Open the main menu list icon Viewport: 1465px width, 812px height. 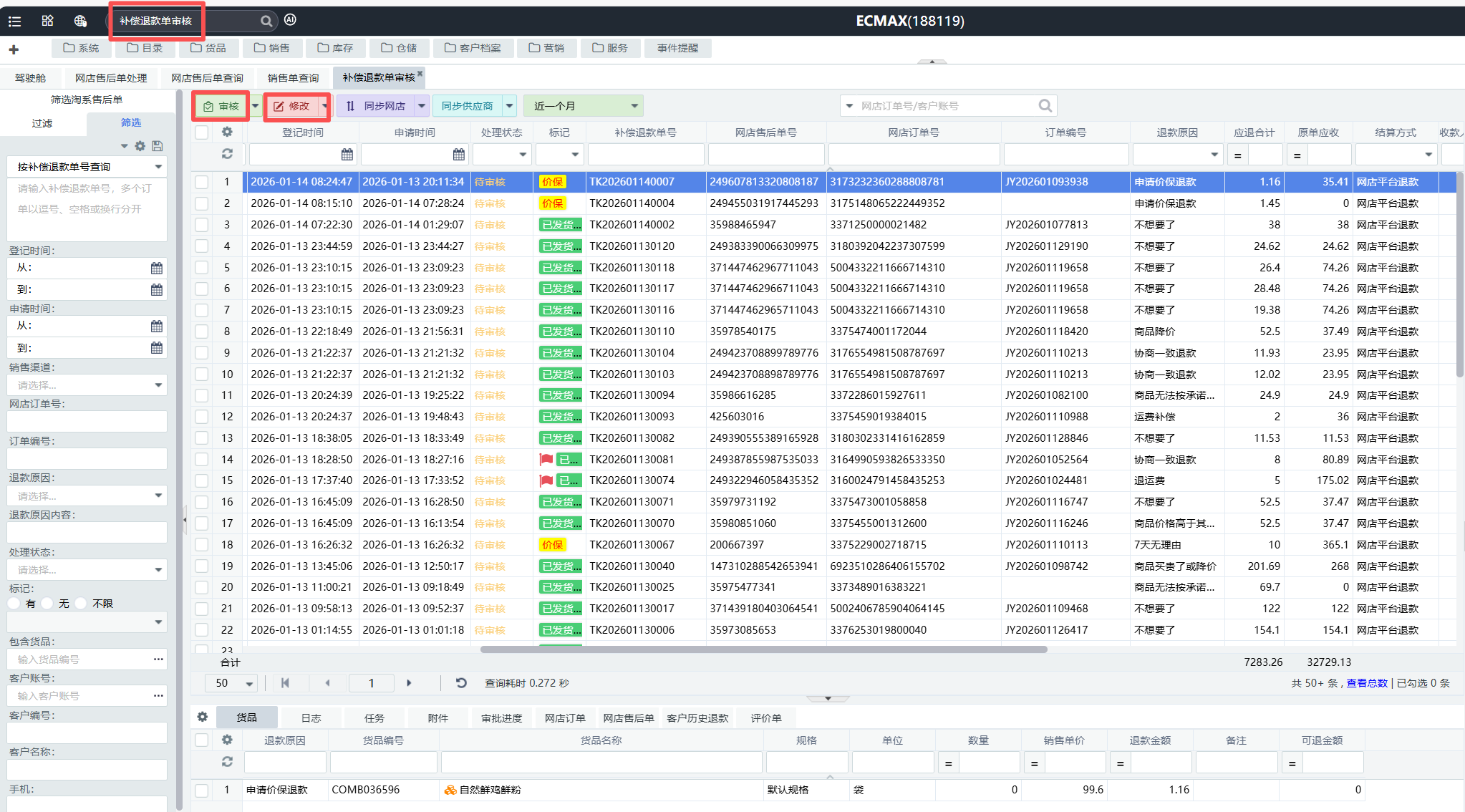14,21
